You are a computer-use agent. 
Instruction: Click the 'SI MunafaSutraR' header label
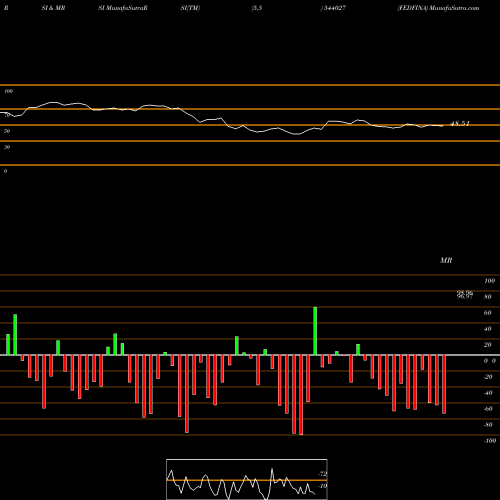(x=123, y=8)
